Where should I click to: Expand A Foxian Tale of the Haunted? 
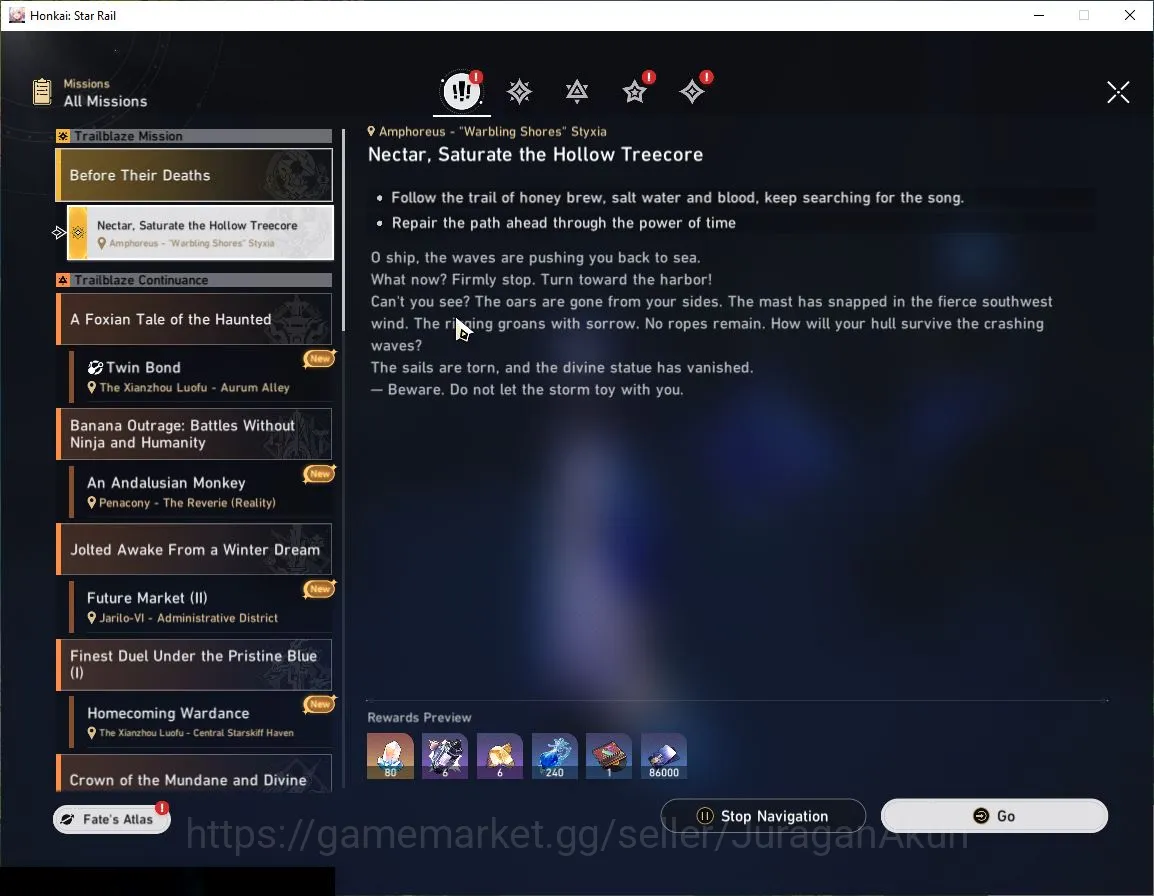194,319
